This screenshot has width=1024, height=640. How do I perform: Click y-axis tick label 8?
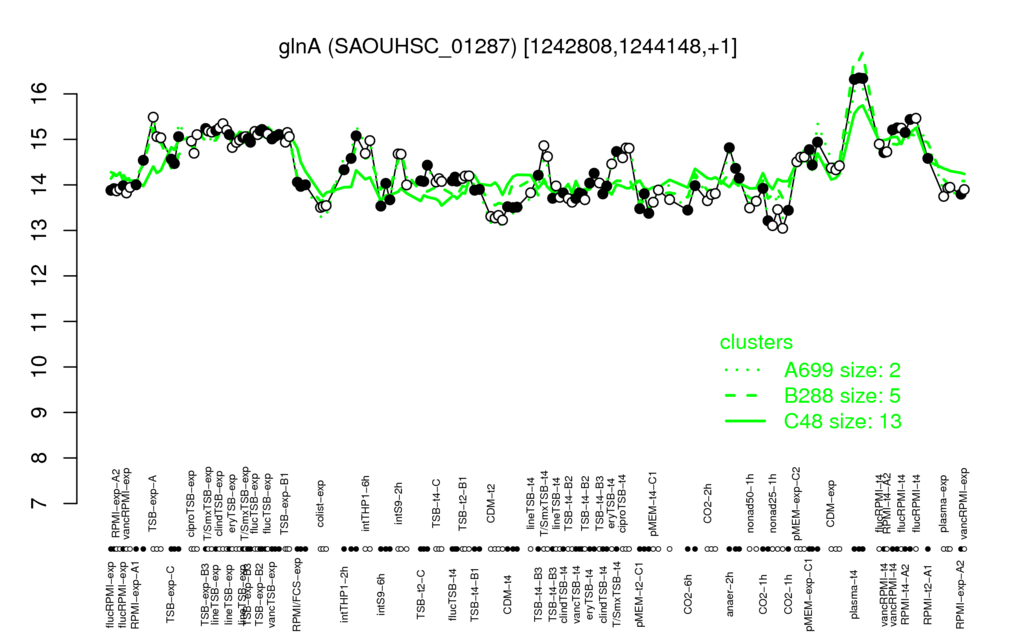(39, 458)
